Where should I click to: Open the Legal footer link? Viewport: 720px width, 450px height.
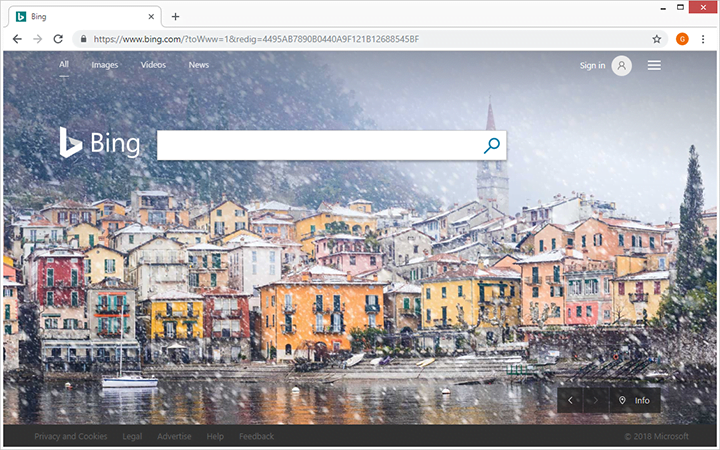pyautogui.click(x=132, y=436)
